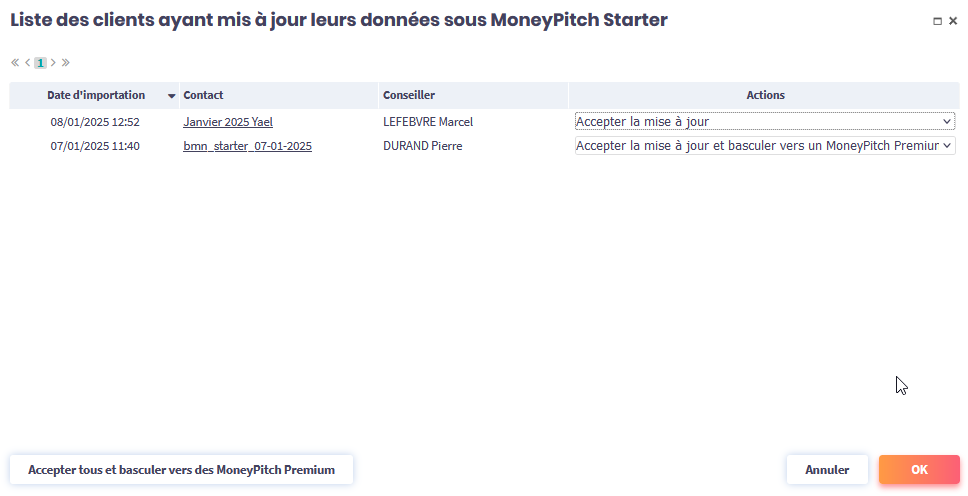
Task: Confirm with the orange OK button
Action: 919,470
